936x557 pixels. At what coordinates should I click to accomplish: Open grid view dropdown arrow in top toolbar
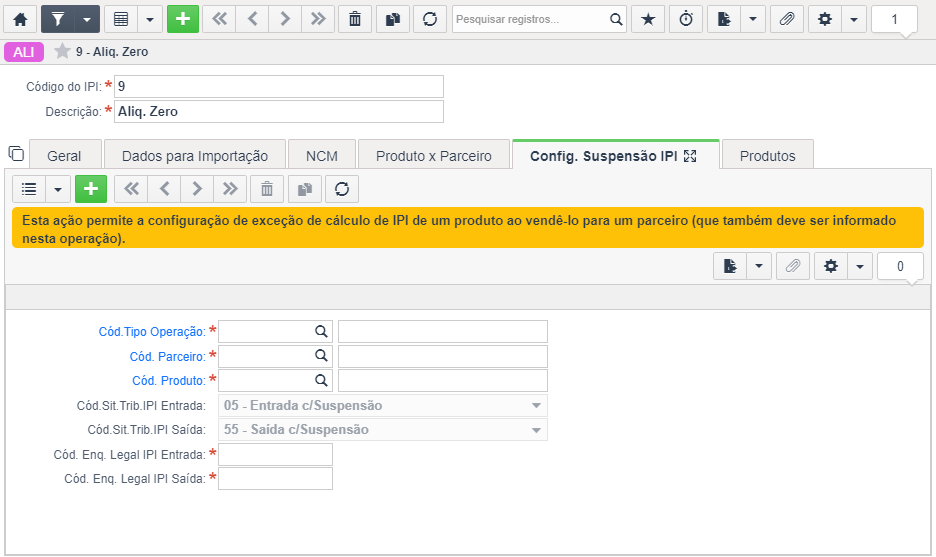150,19
